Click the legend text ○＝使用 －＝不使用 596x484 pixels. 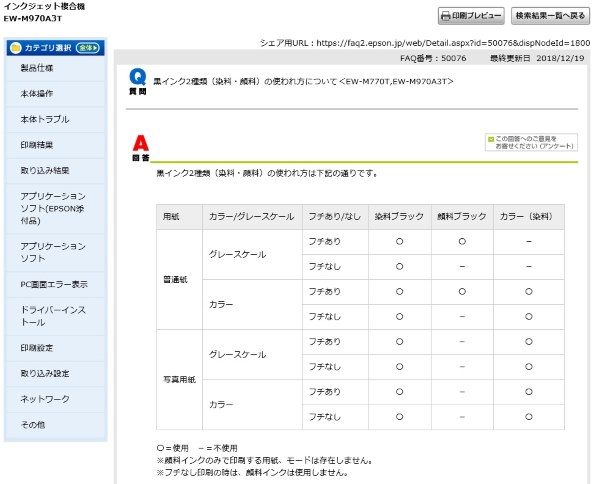tap(197, 448)
